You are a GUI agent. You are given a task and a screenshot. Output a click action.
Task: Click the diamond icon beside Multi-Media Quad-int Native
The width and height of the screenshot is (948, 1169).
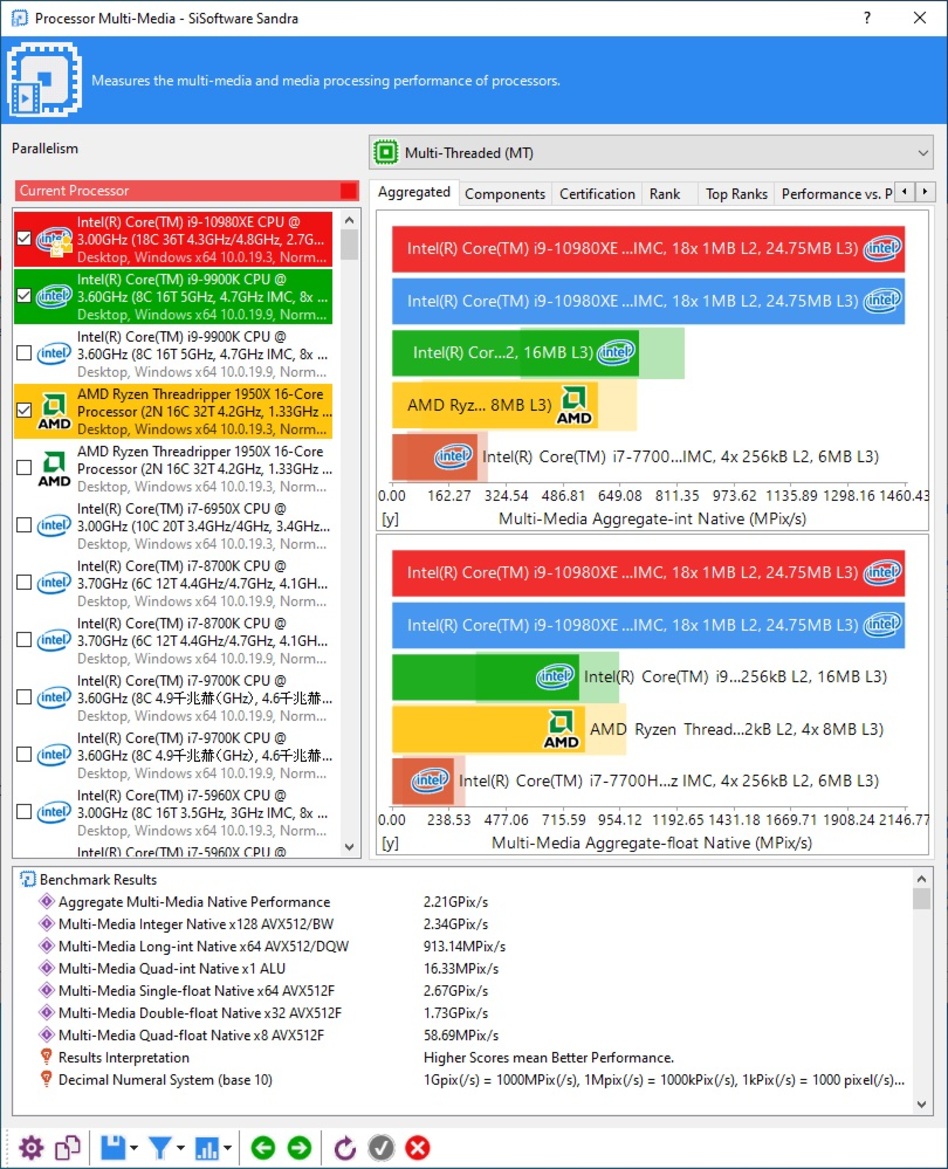click(x=46, y=968)
